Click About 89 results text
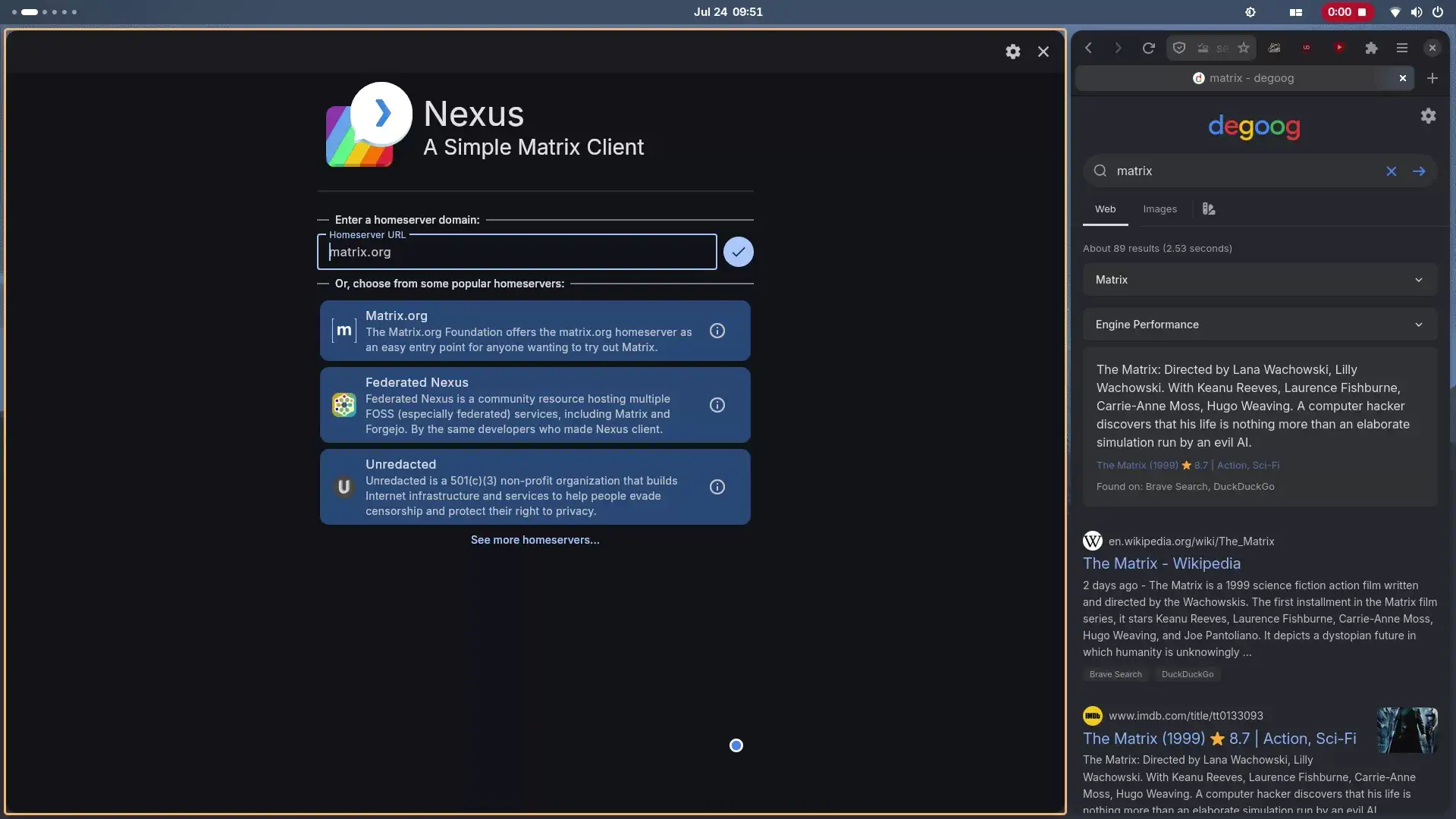This screenshot has width=1456, height=819. (x=1157, y=249)
